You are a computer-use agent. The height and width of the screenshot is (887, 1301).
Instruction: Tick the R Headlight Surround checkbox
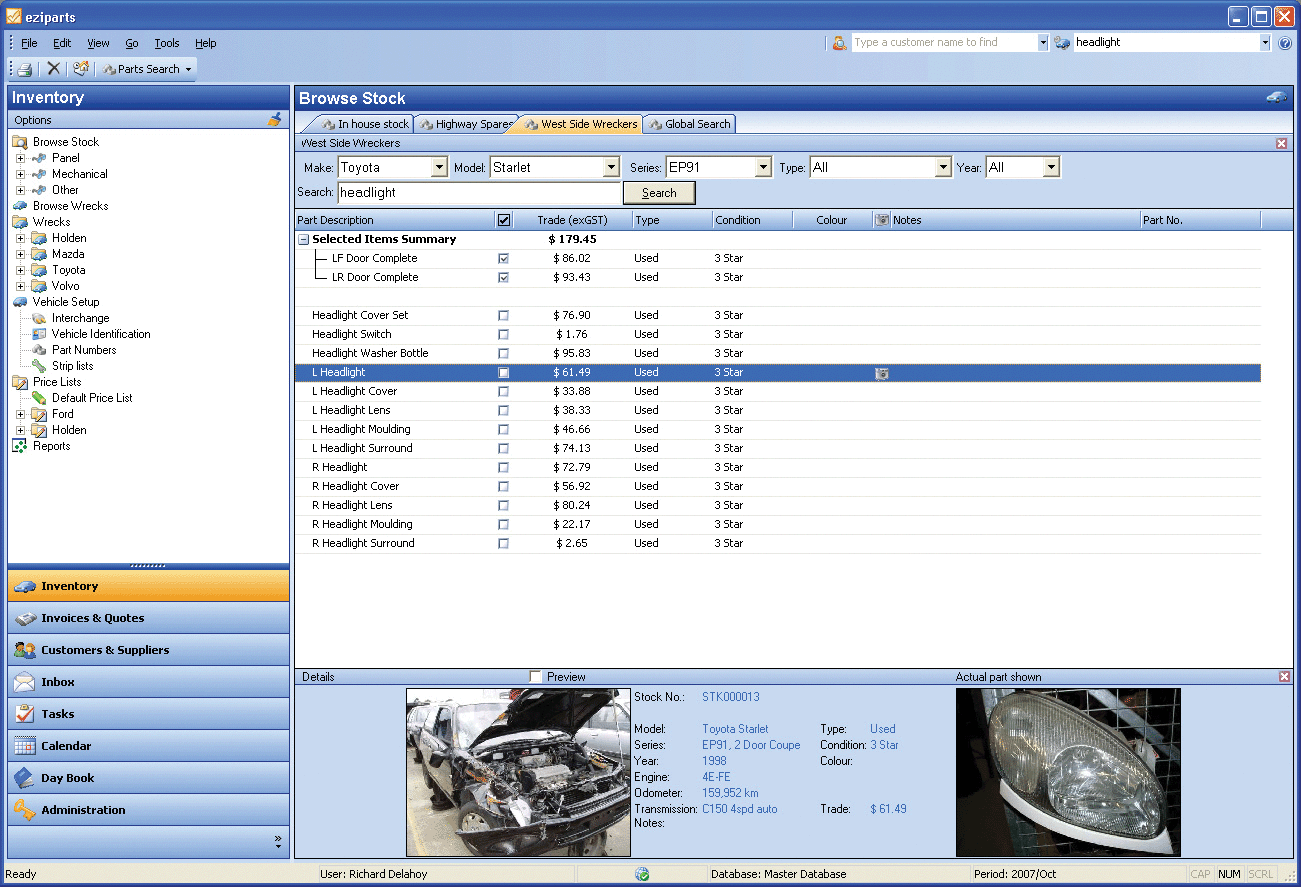503,544
